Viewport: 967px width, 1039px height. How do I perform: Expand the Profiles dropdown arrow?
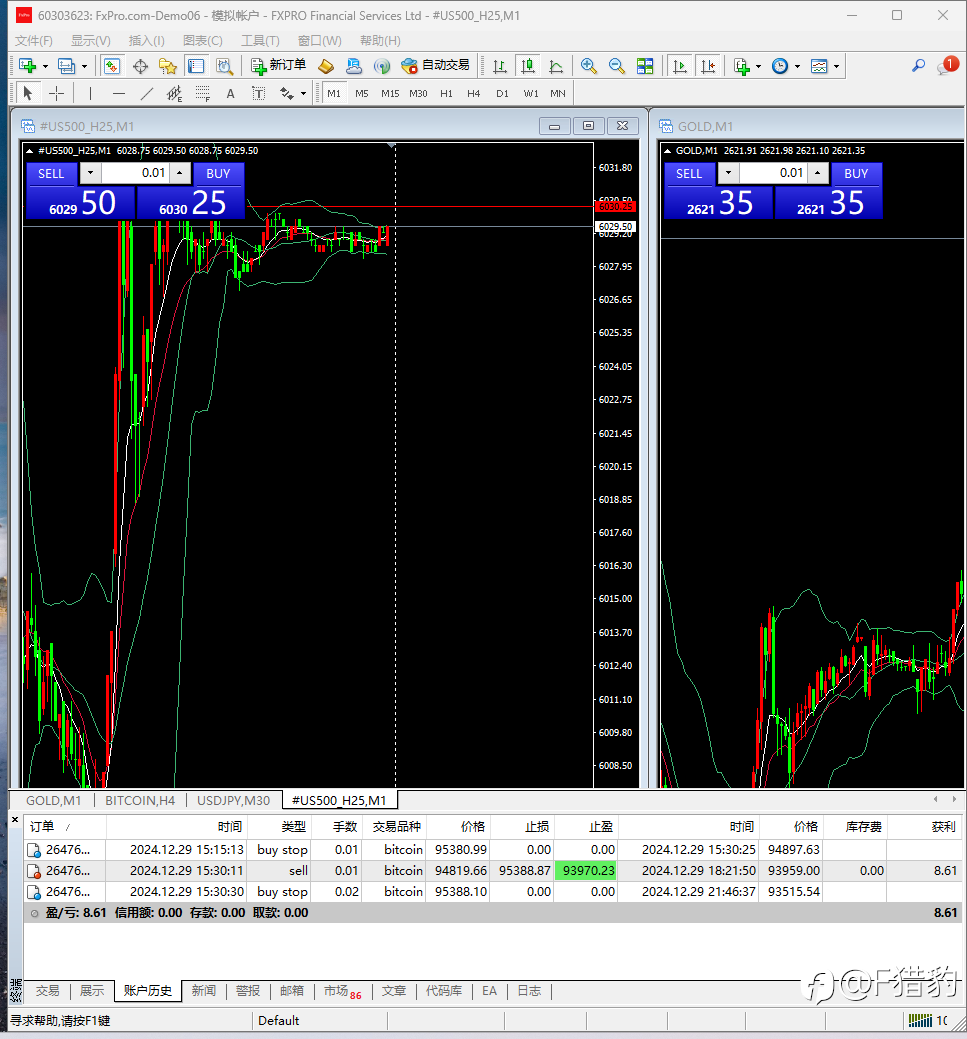(84, 66)
